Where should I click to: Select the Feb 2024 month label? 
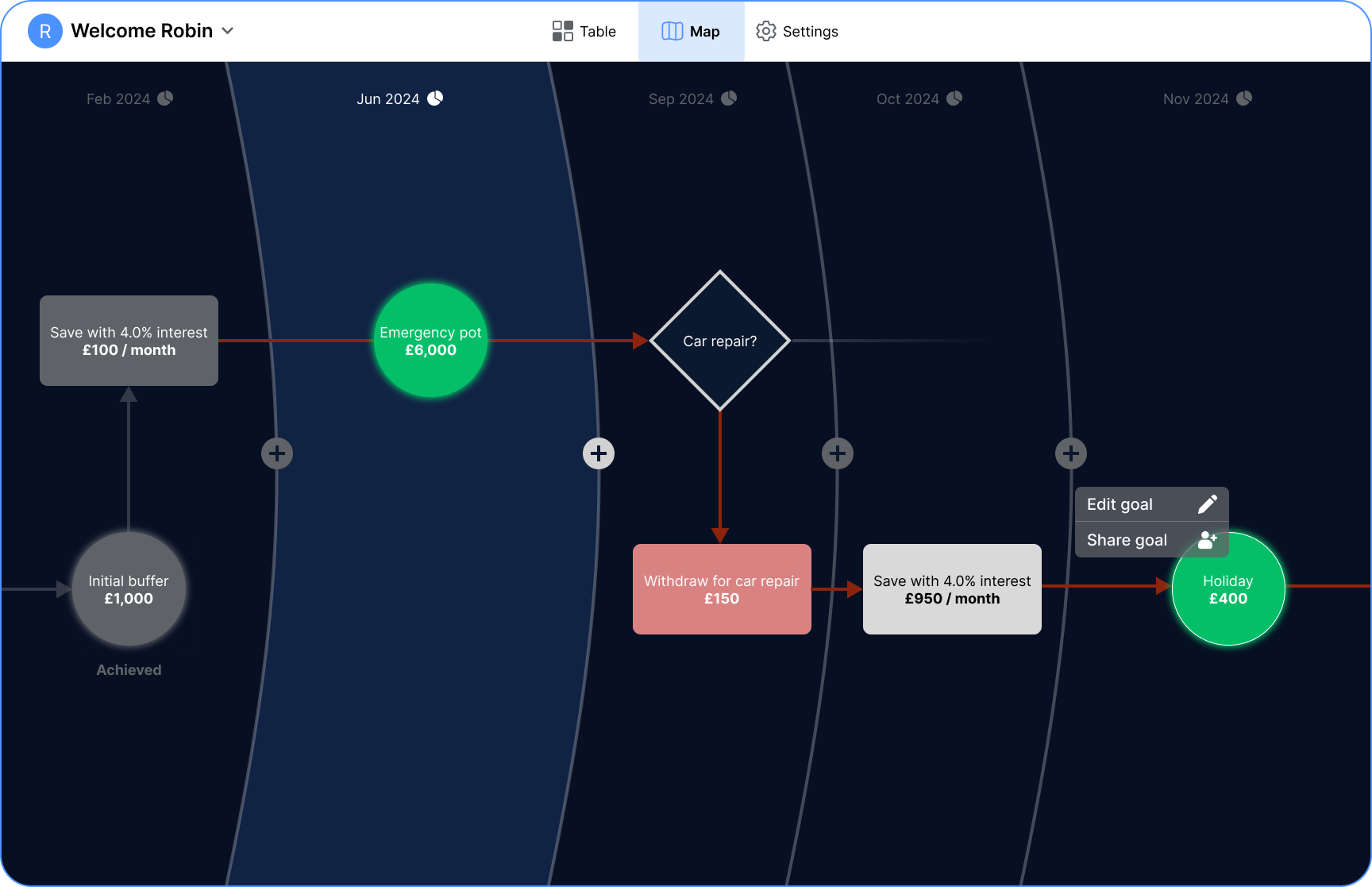[118, 99]
